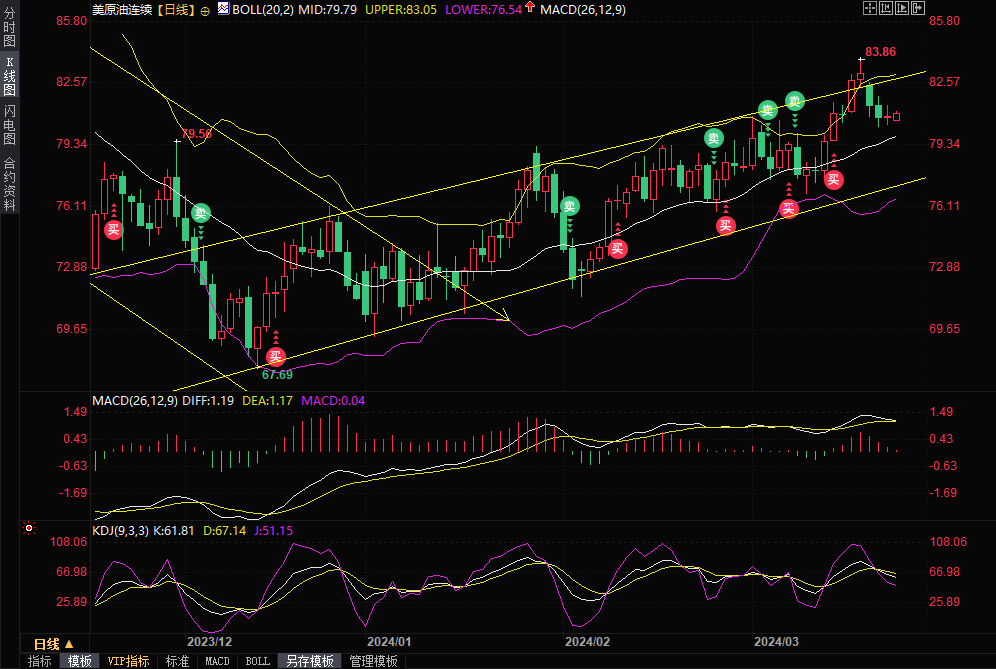Click the circled plus icon beside 日线
This screenshot has height=669, width=996.
(206, 9)
